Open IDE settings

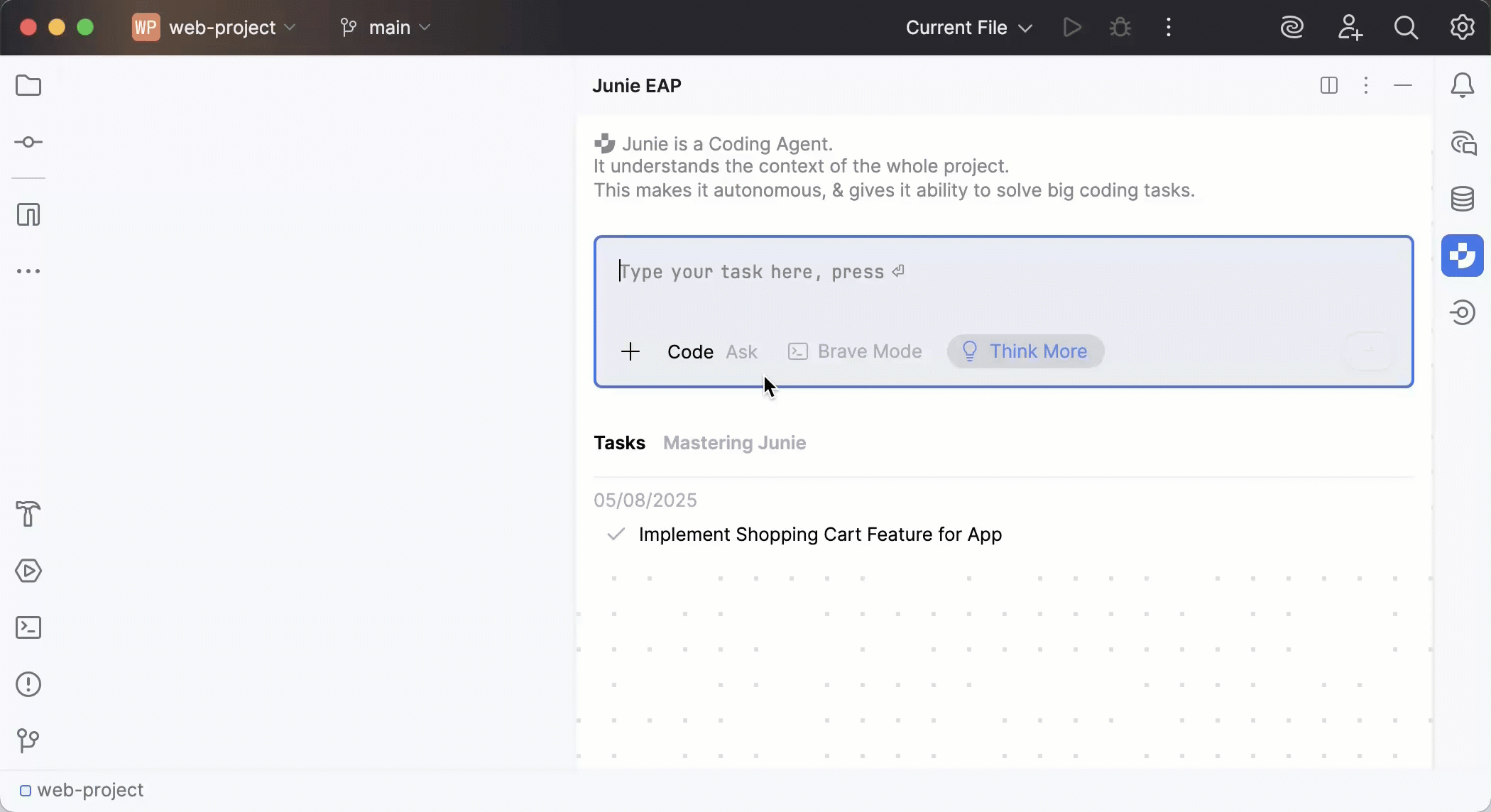1461,27
